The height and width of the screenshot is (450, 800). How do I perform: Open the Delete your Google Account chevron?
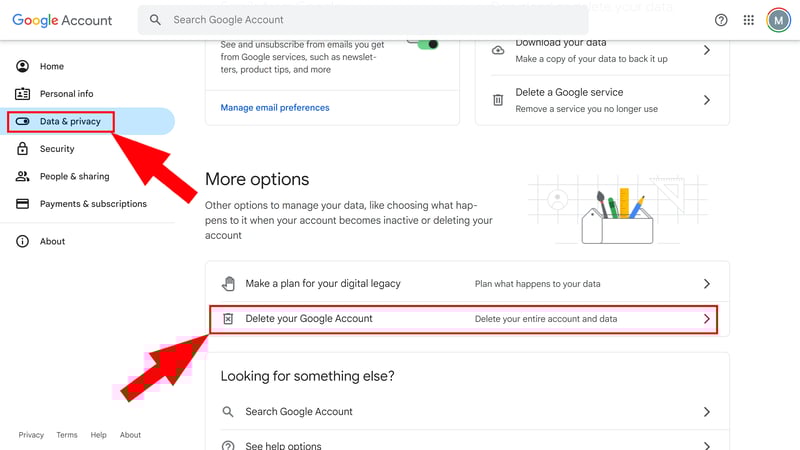[707, 319]
